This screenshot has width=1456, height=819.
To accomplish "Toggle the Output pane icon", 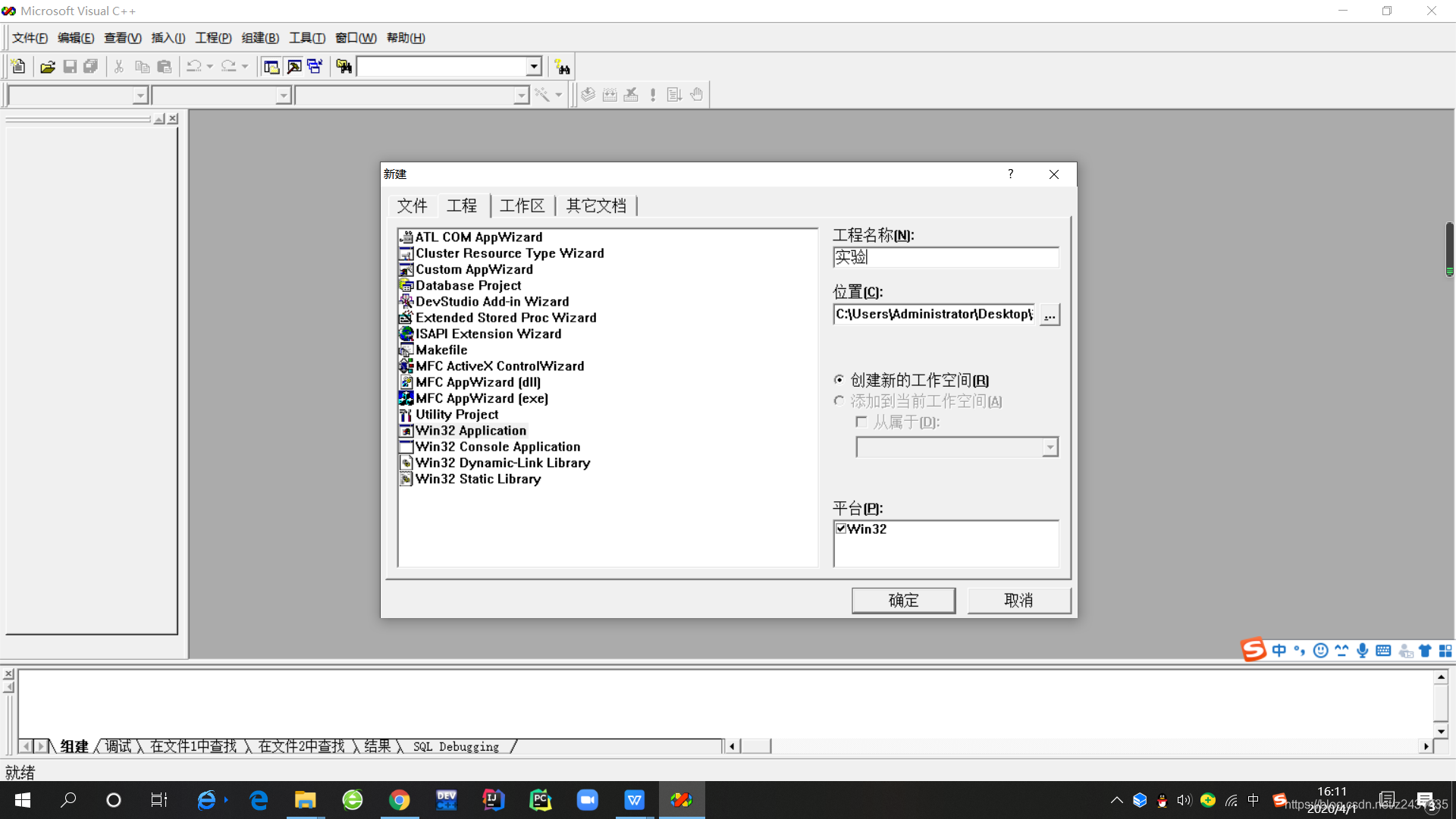I will (293, 67).
